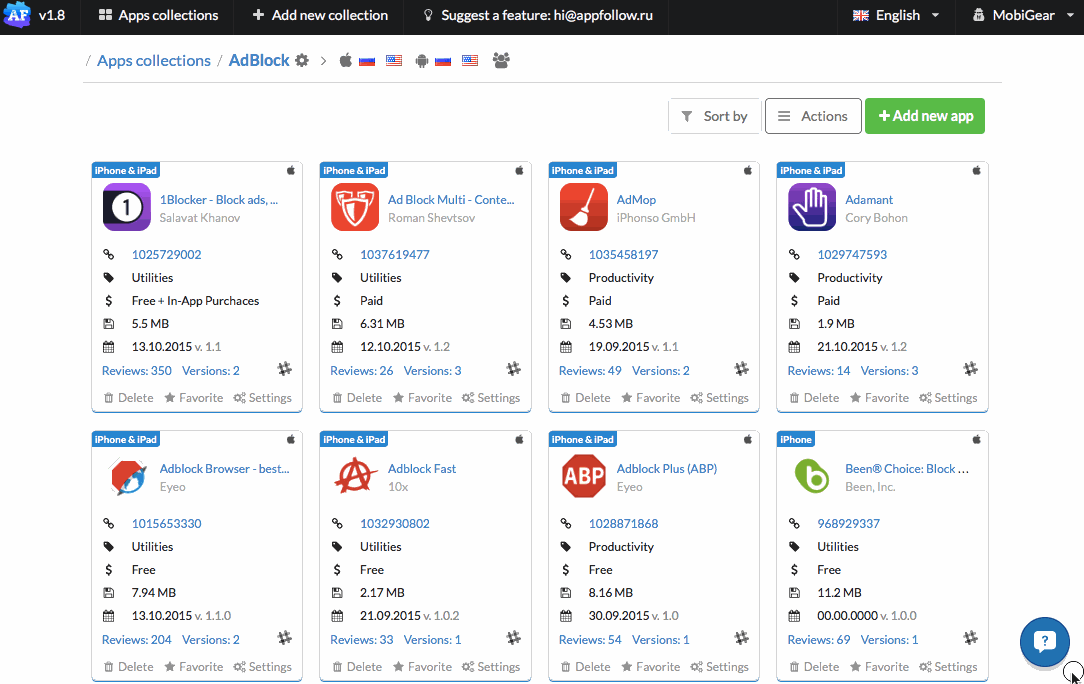Mark Adamant as Favorite
The width and height of the screenshot is (1084, 684).
(x=878, y=398)
